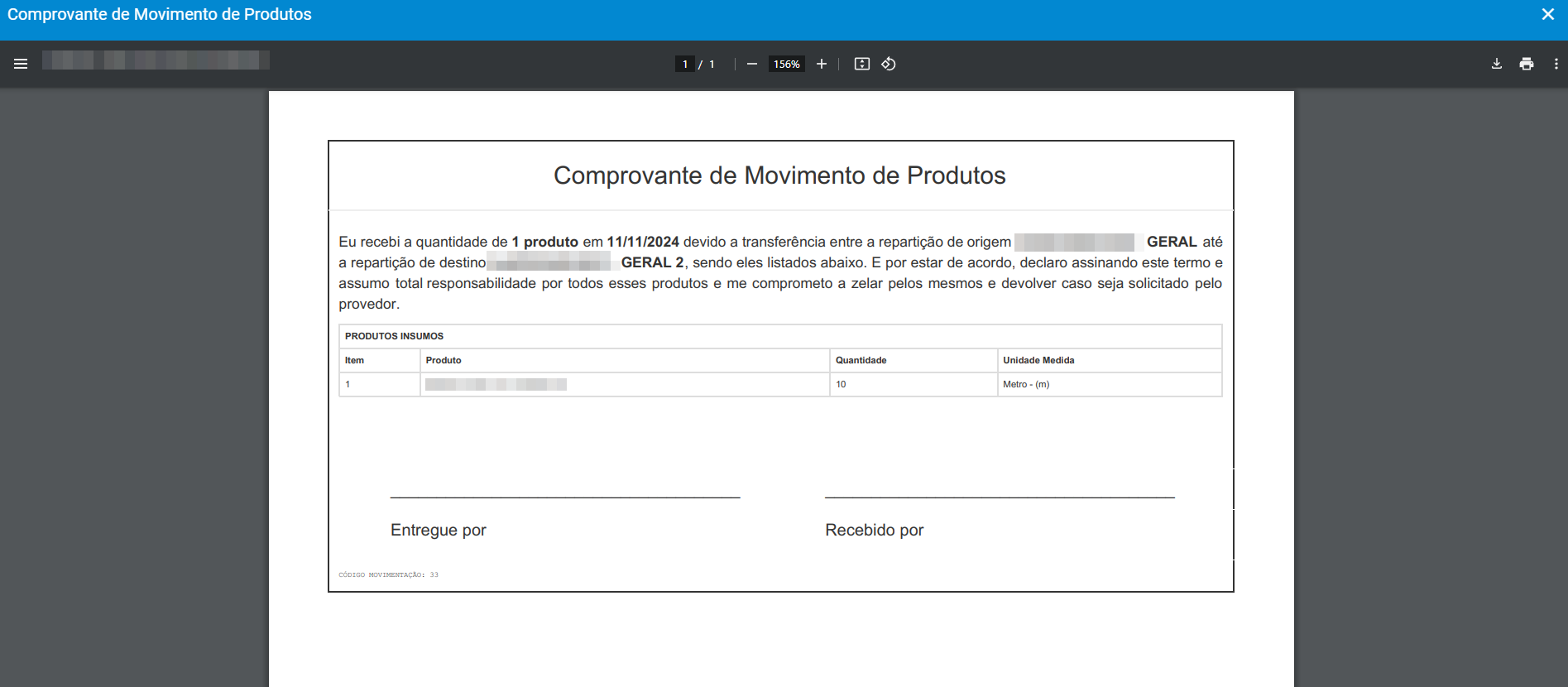Viewport: 1568px width, 687px height.
Task: Click the 156% zoom level field
Action: [x=787, y=64]
